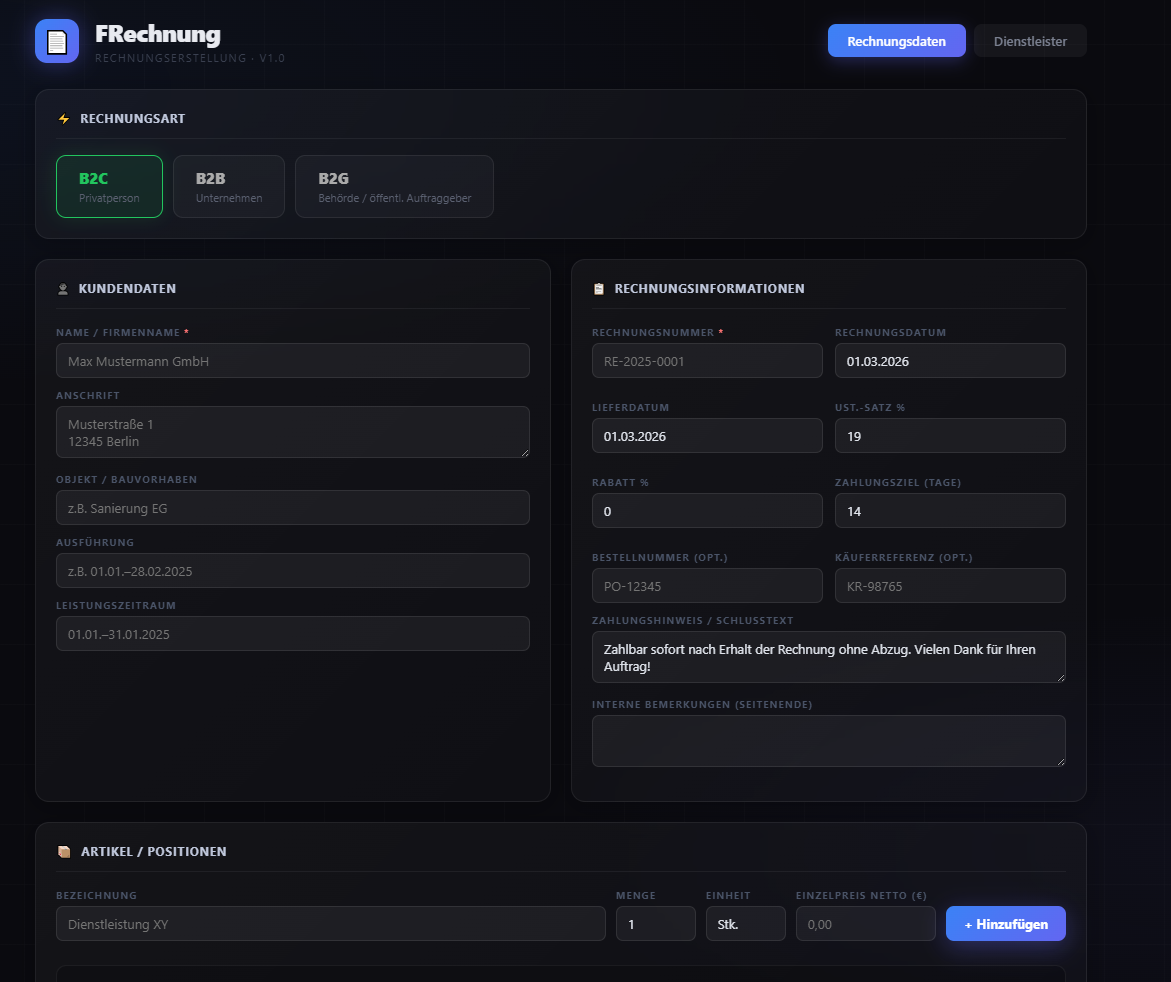Open the Rechnungsdatum date field
This screenshot has height=982, width=1171.
tap(949, 361)
